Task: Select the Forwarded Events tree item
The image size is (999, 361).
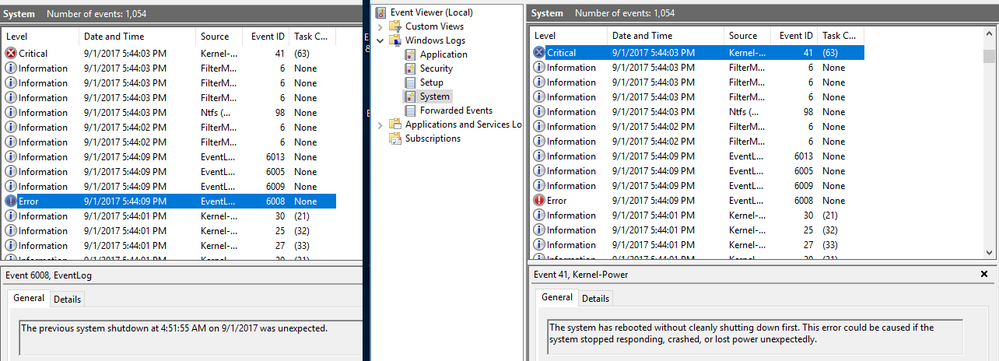Action: (x=456, y=110)
